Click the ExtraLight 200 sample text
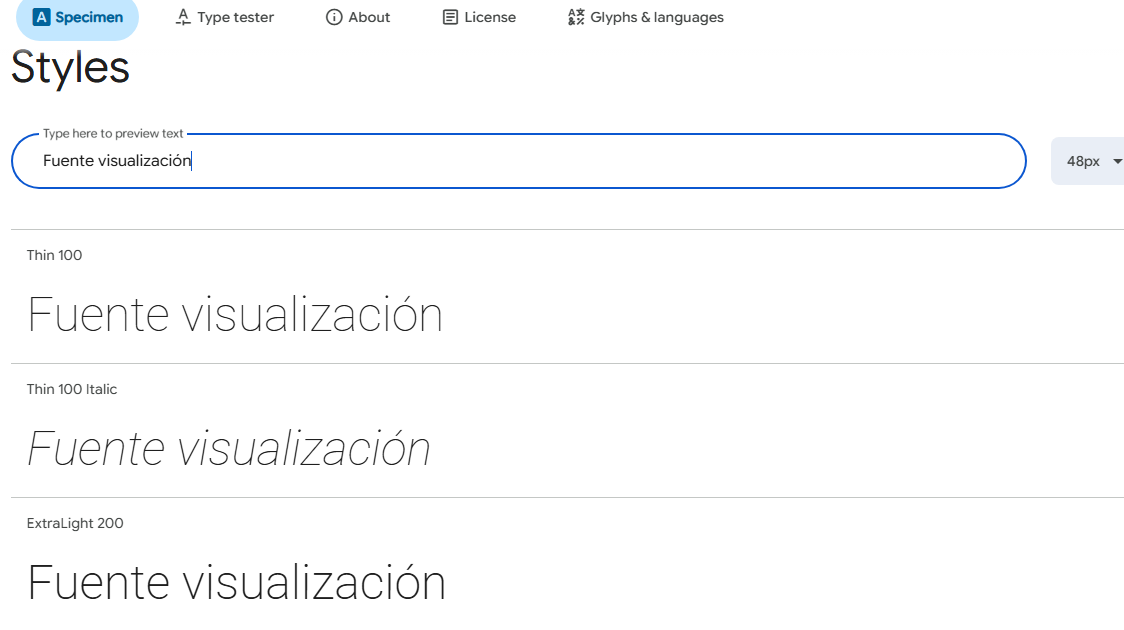The height and width of the screenshot is (630, 1124). 236,583
